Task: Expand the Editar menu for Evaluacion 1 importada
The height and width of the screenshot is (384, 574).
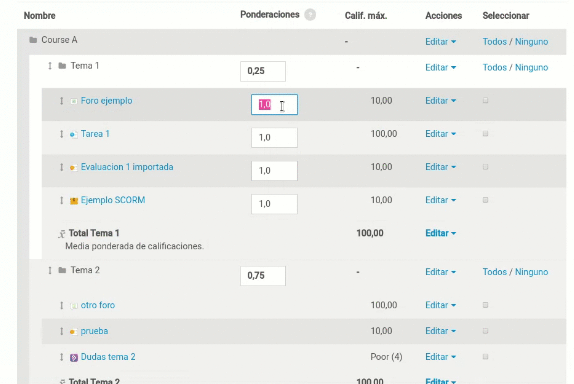Action: pos(440,167)
